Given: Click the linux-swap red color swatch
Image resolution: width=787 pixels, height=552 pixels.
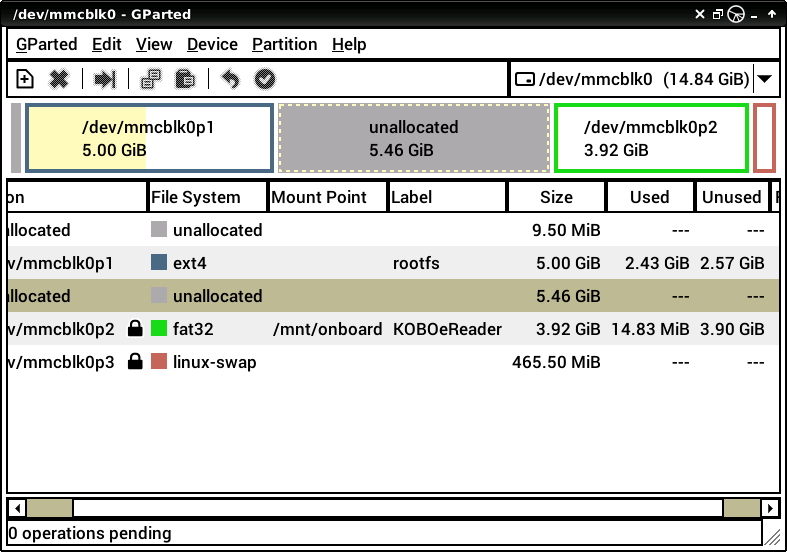Looking at the screenshot, I should (x=159, y=362).
